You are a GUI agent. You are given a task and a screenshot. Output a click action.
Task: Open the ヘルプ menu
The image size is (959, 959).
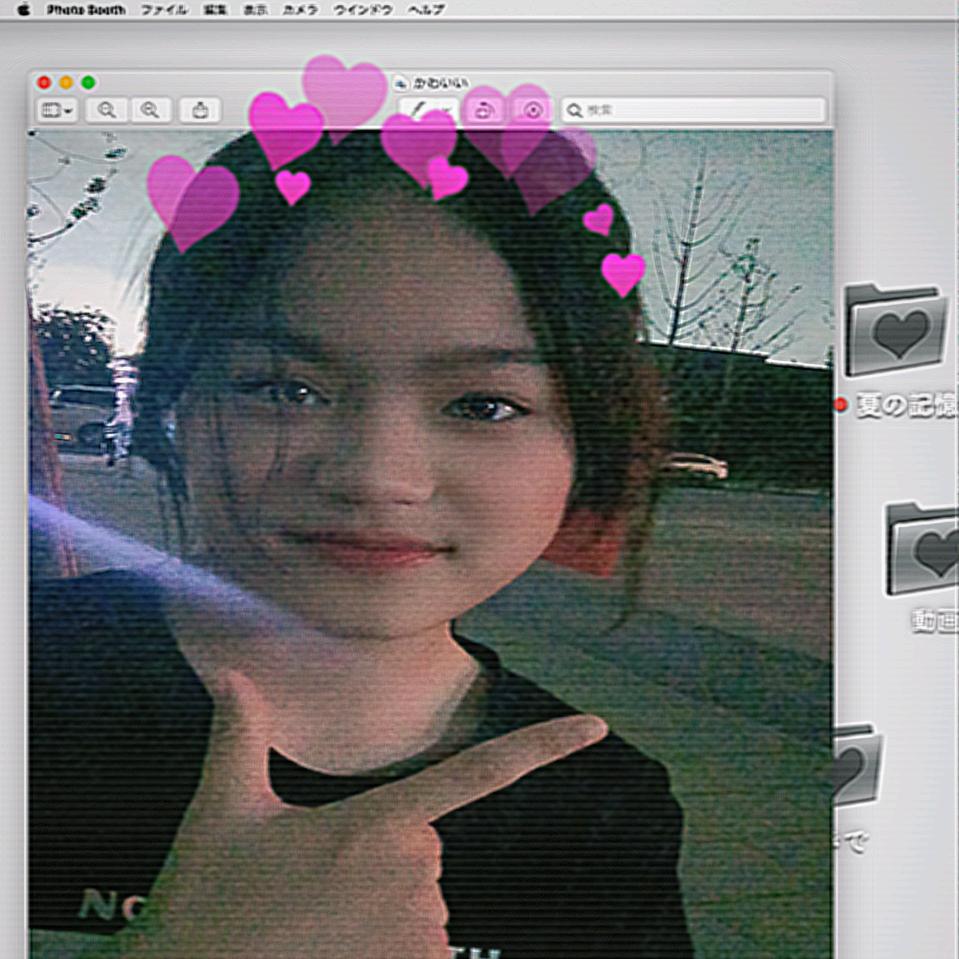click(x=426, y=10)
